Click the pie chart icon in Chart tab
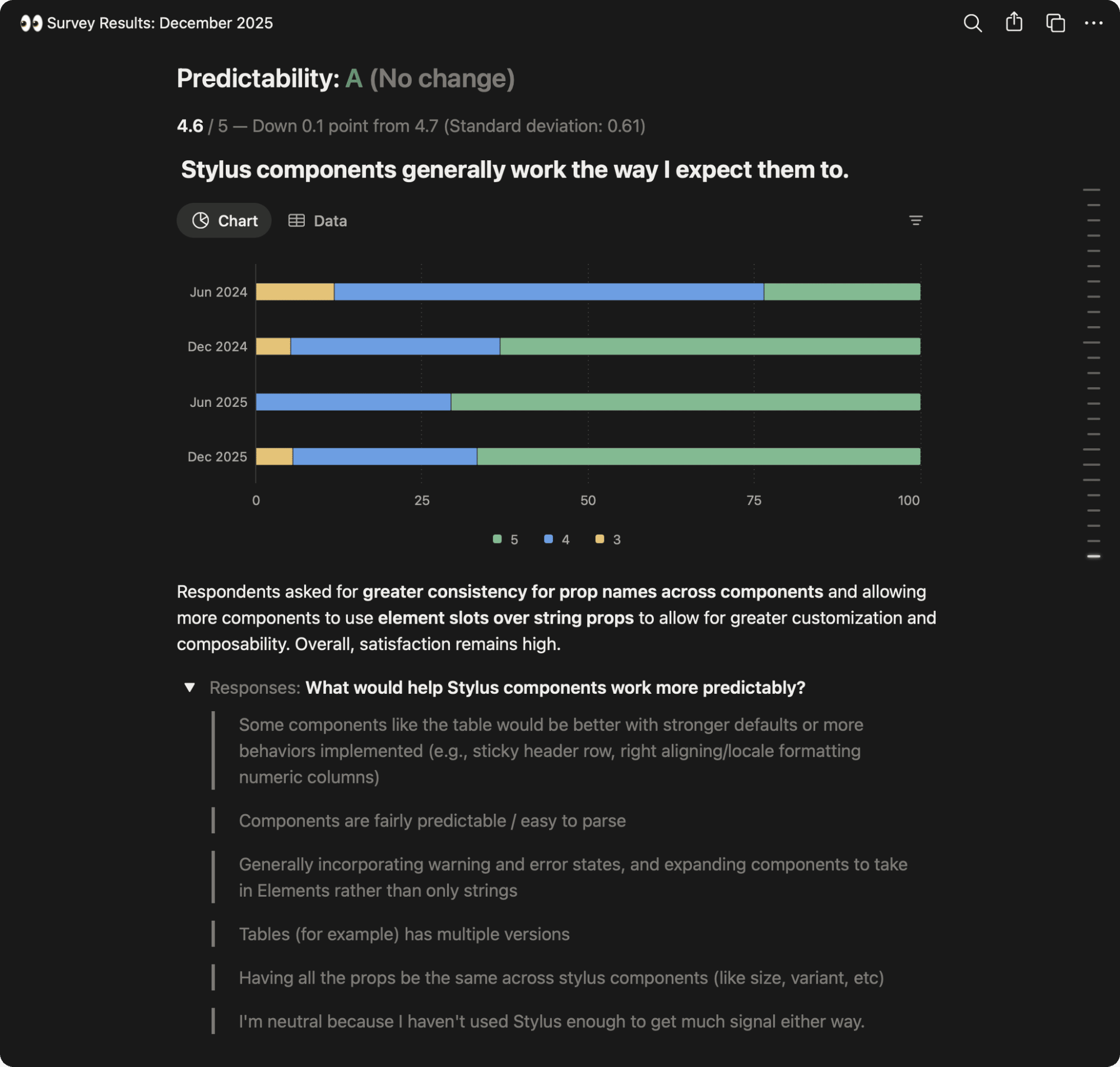This screenshot has width=1120, height=1067. (x=201, y=221)
